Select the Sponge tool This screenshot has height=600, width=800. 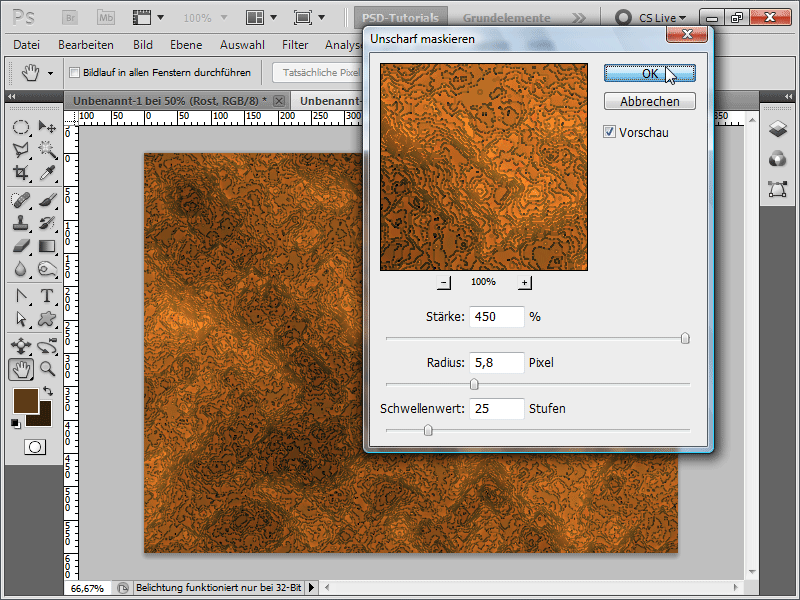[x=47, y=269]
